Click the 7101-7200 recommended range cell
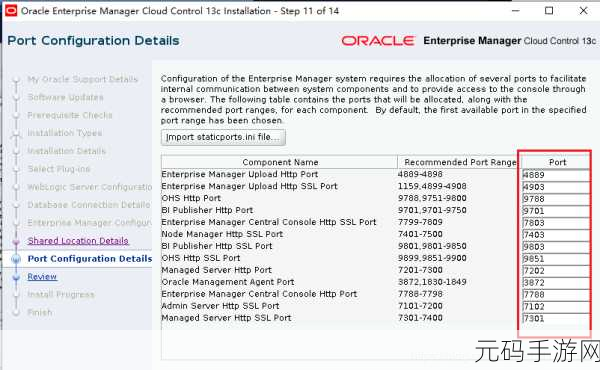Screen dimensions: 600x370 click(x=420, y=306)
